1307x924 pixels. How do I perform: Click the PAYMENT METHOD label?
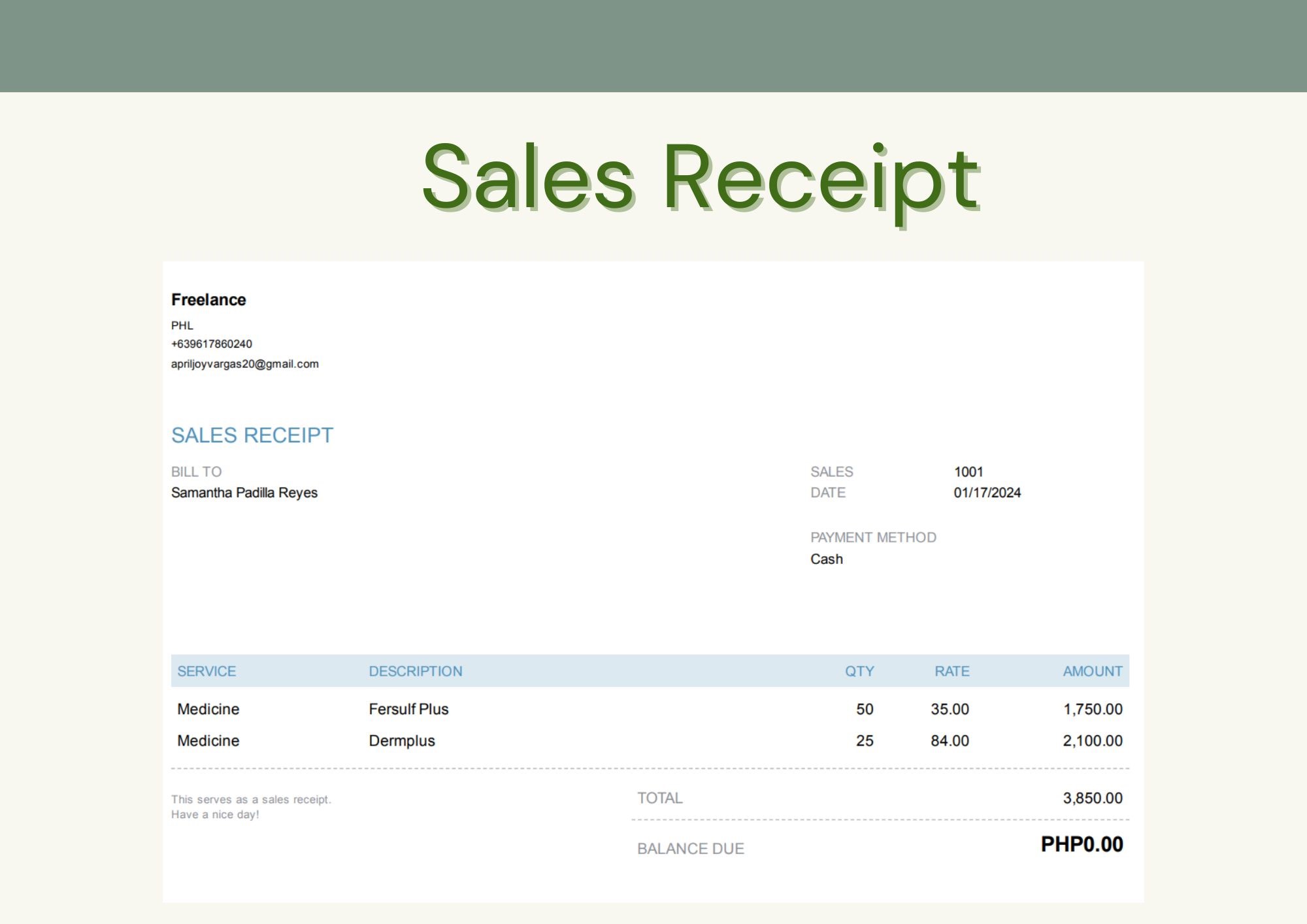point(873,537)
